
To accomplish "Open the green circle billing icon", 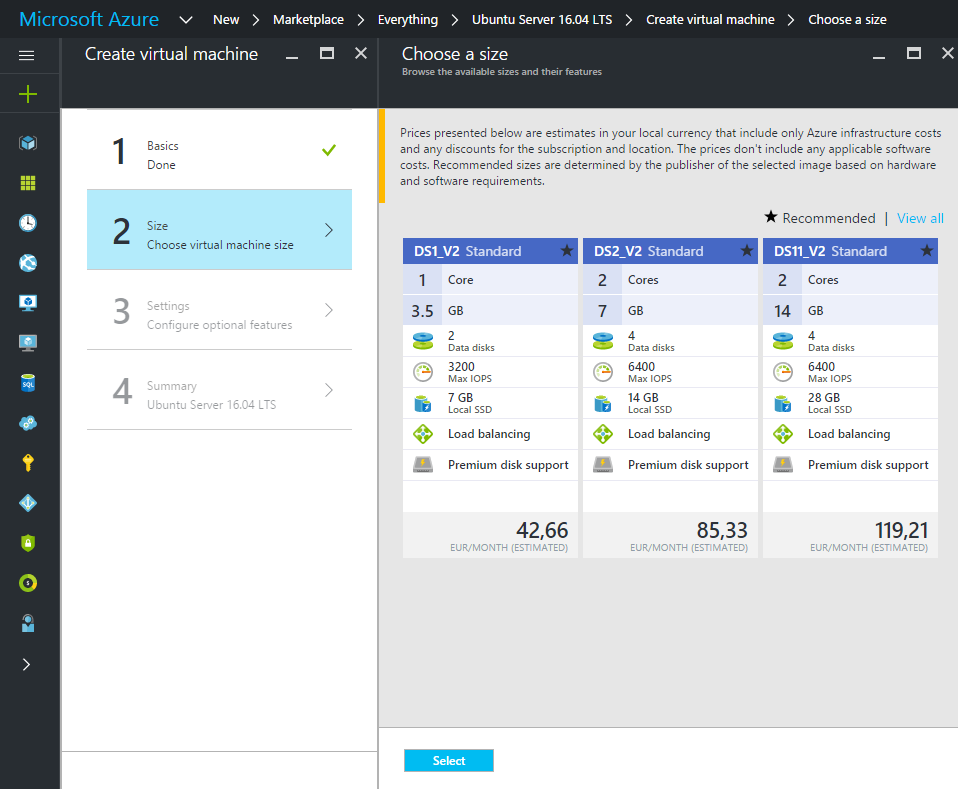I will pyautogui.click(x=27, y=583).
